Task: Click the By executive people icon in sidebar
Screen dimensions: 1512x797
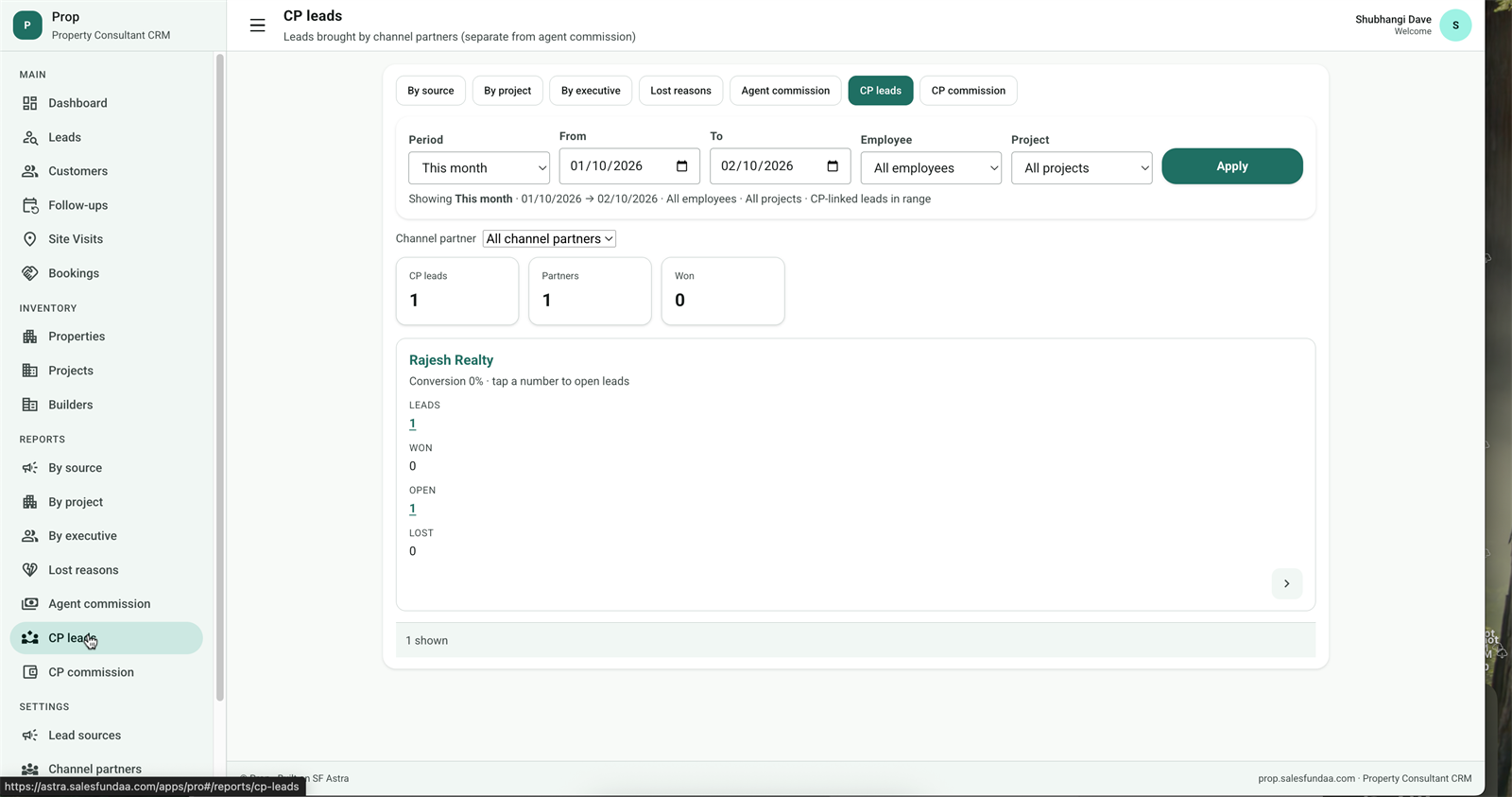Action: tap(30, 536)
